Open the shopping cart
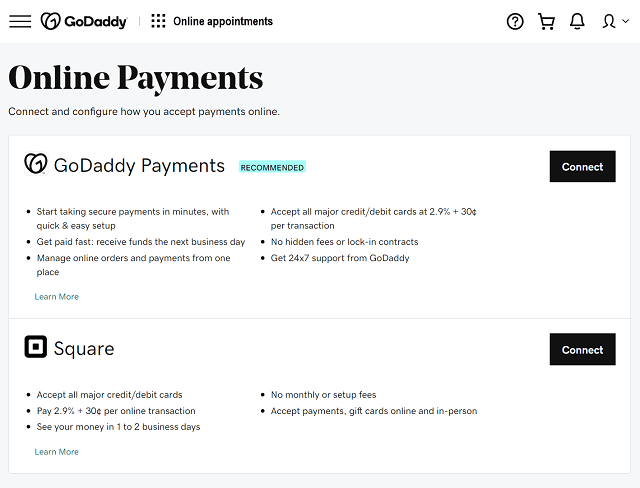The height and width of the screenshot is (488, 640). [546, 21]
